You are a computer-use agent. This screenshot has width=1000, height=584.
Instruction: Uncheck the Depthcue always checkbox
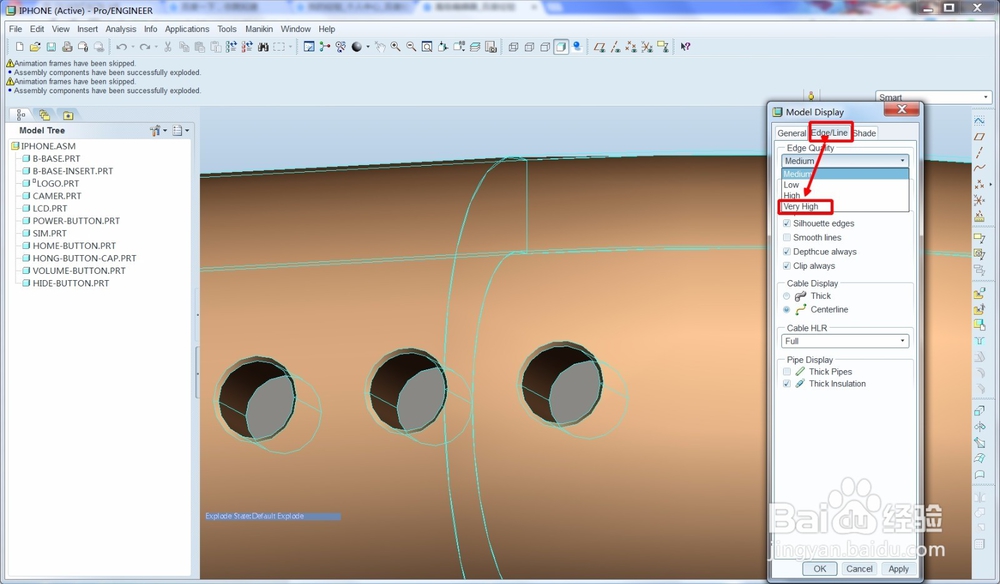coord(786,252)
